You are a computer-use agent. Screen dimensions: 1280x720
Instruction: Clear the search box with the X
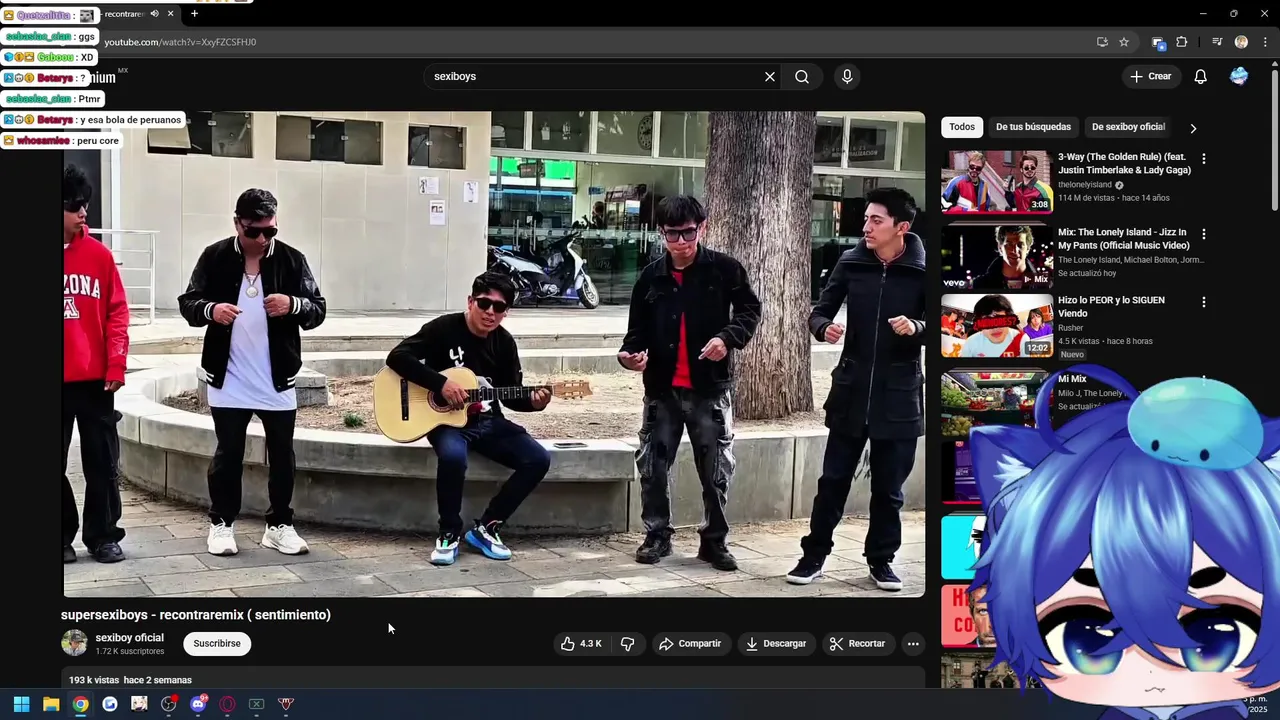[770, 77]
